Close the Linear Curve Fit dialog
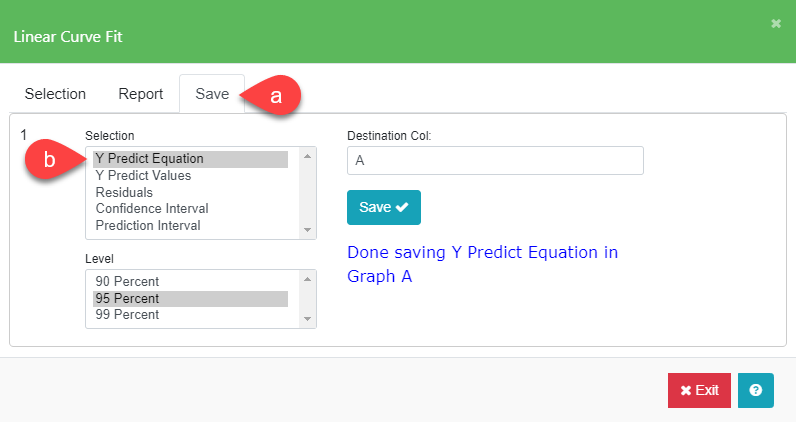 [x=776, y=23]
